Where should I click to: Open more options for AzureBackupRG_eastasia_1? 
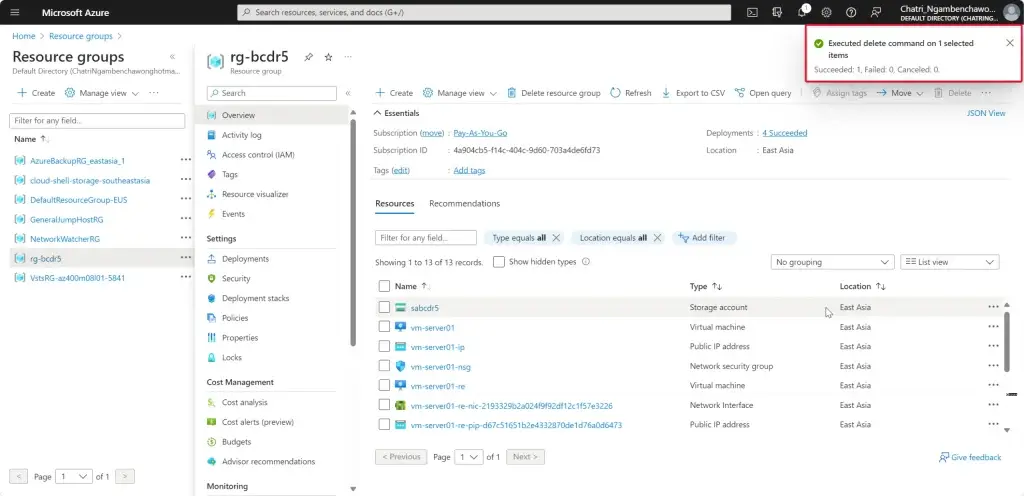click(x=185, y=160)
